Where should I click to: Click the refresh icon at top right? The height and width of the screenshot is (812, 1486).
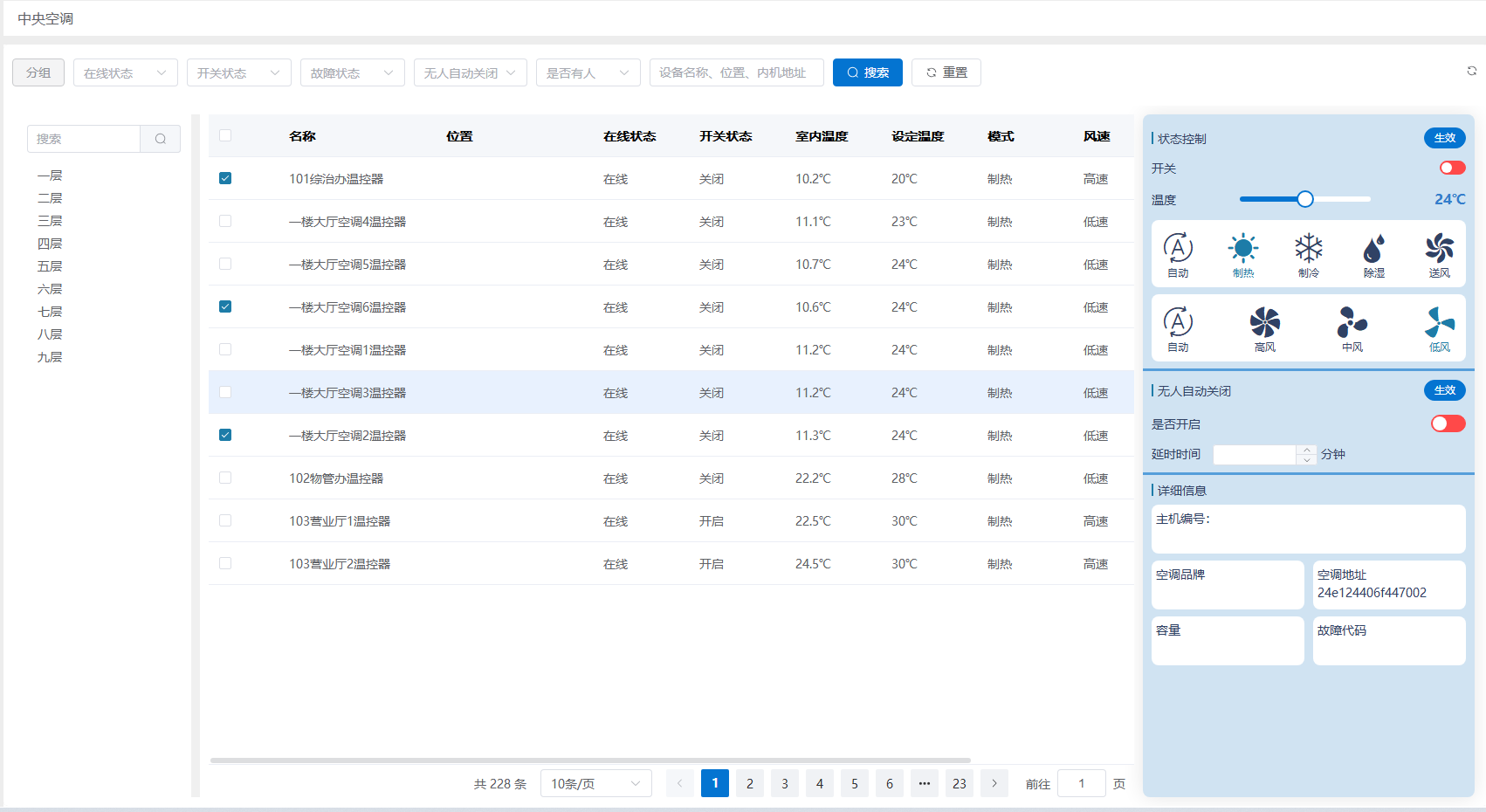point(1471,71)
